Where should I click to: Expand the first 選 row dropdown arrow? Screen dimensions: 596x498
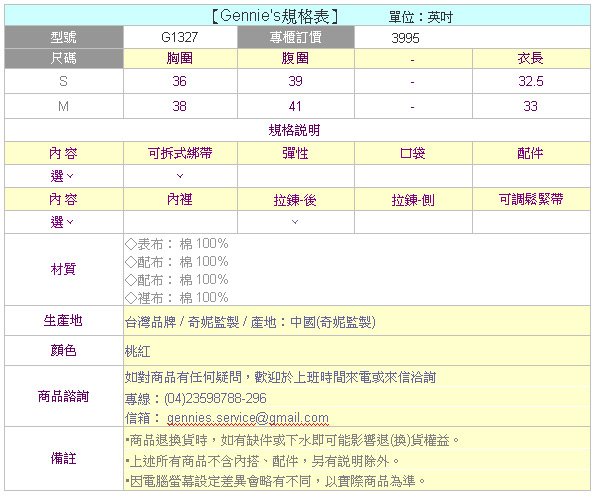[70, 176]
